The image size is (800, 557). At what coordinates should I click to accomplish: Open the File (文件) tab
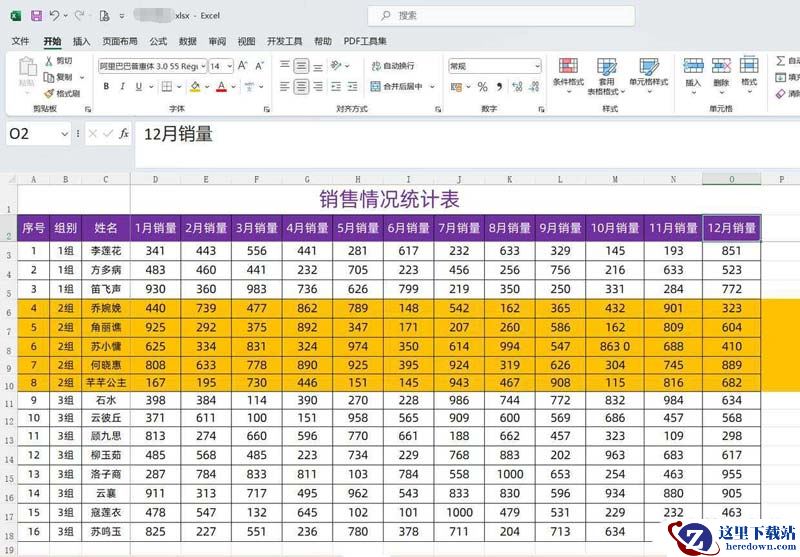(20, 41)
